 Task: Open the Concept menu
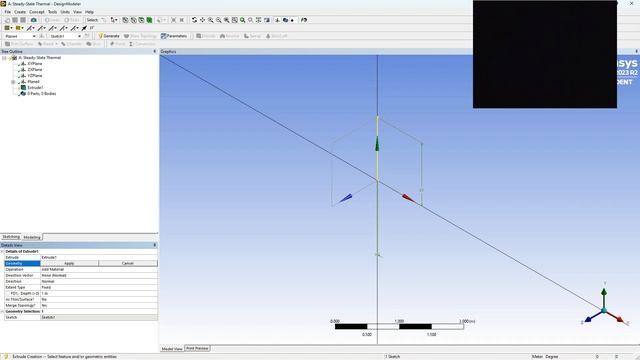pos(37,12)
